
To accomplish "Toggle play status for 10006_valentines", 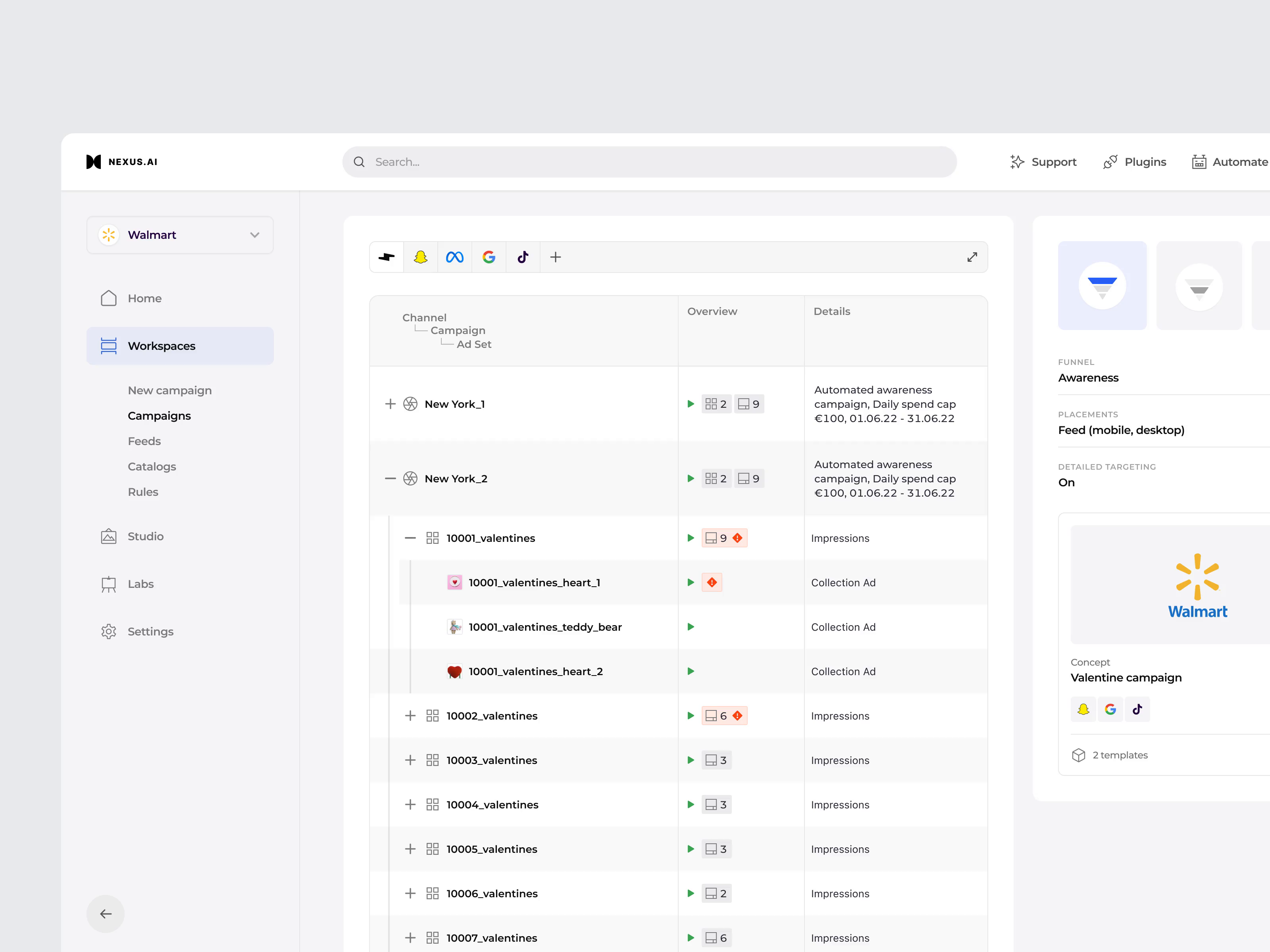I will click(x=690, y=893).
